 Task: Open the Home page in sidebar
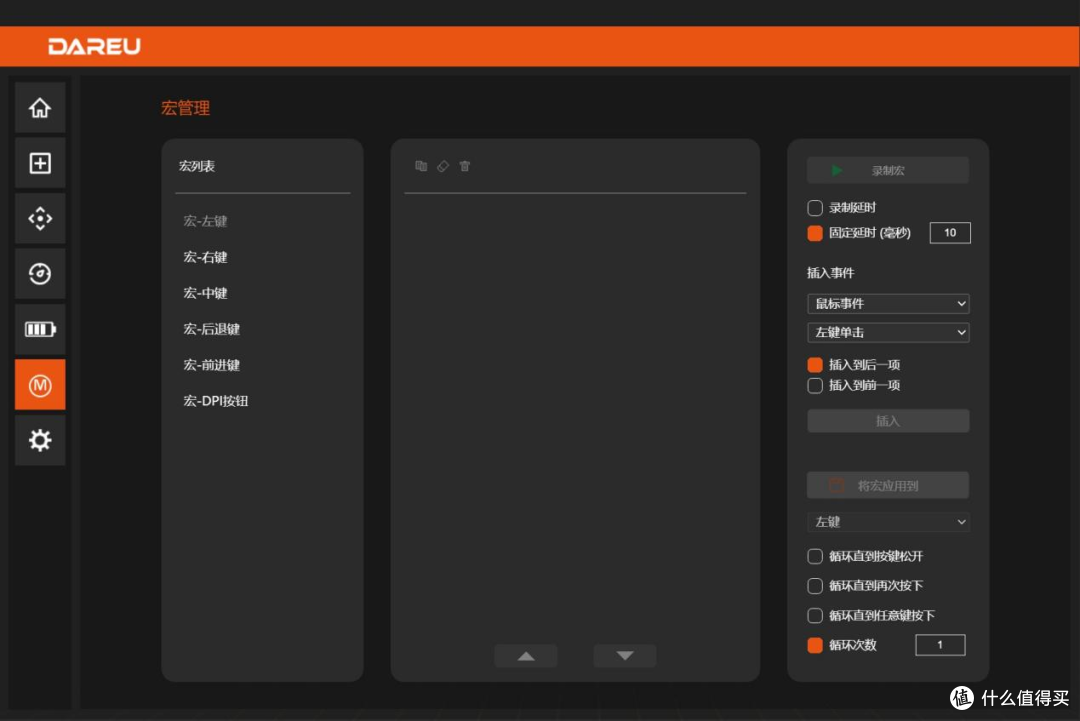coord(40,107)
